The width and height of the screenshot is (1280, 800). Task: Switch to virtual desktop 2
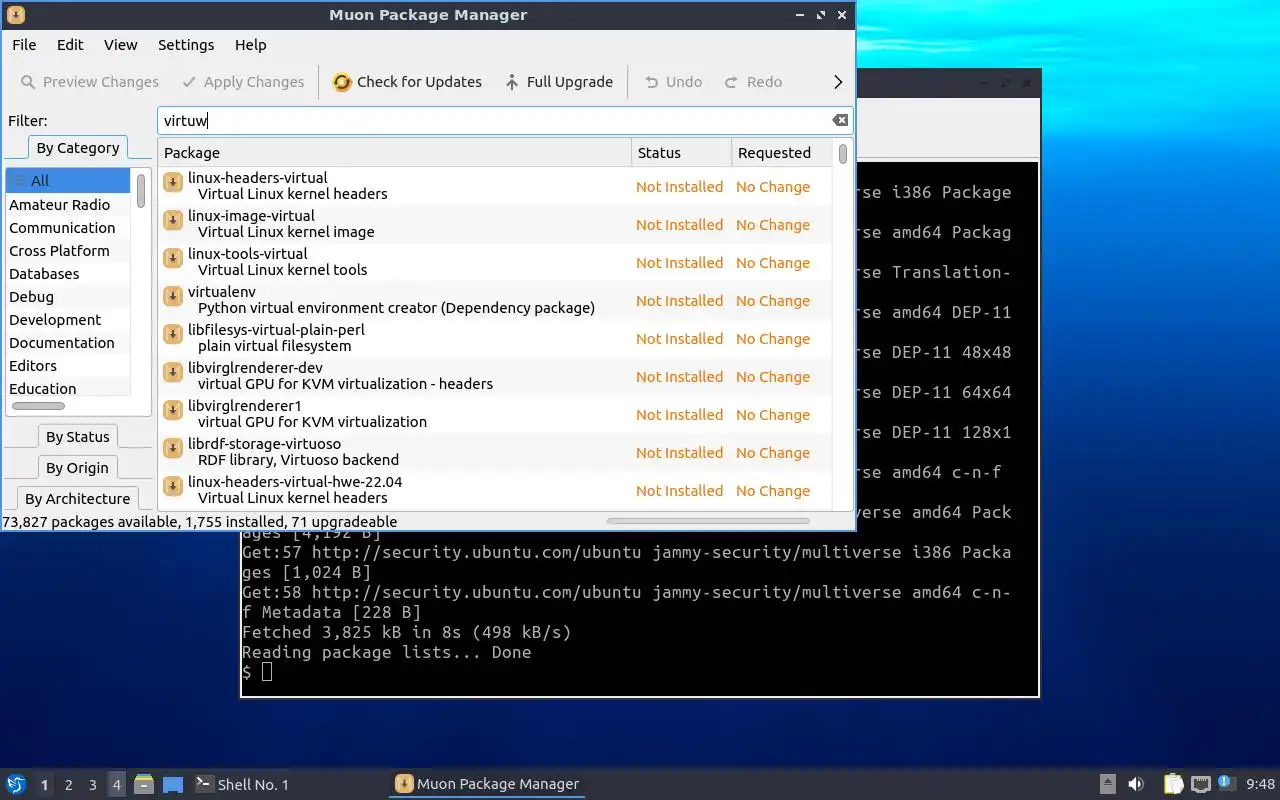click(x=68, y=785)
